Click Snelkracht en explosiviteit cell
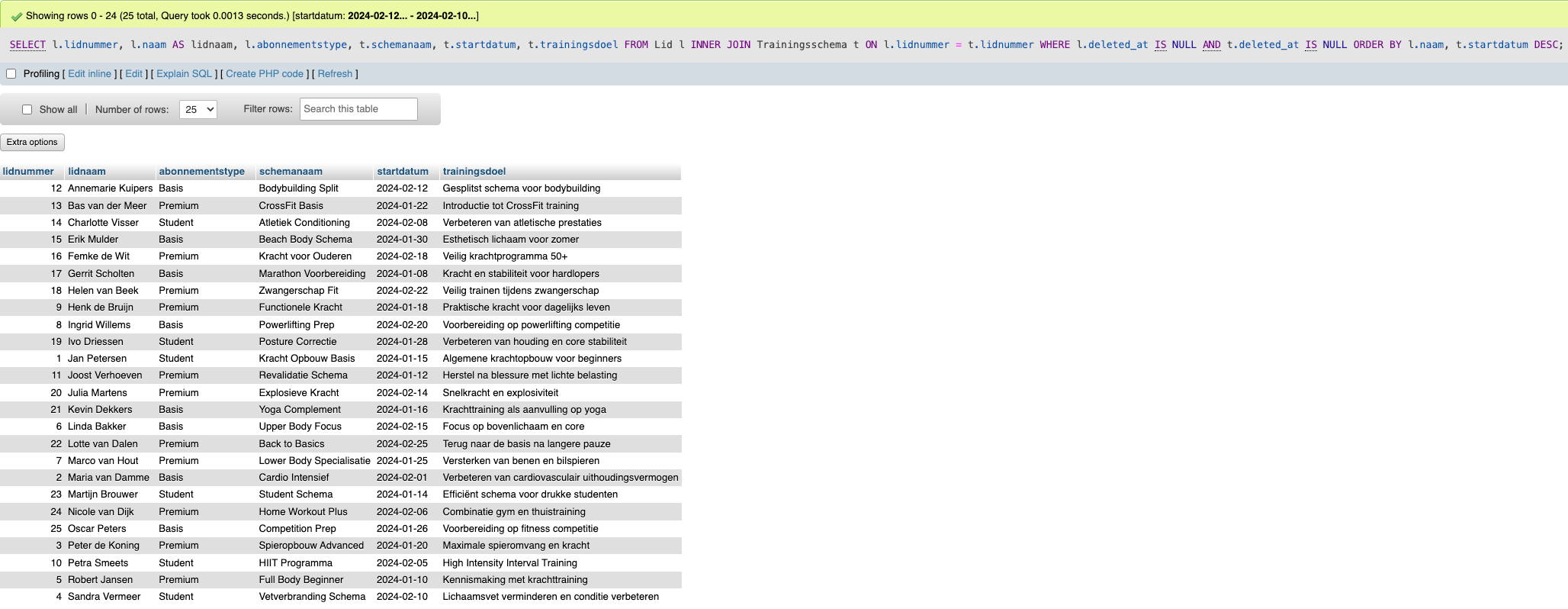1568x609 pixels. (x=561, y=393)
